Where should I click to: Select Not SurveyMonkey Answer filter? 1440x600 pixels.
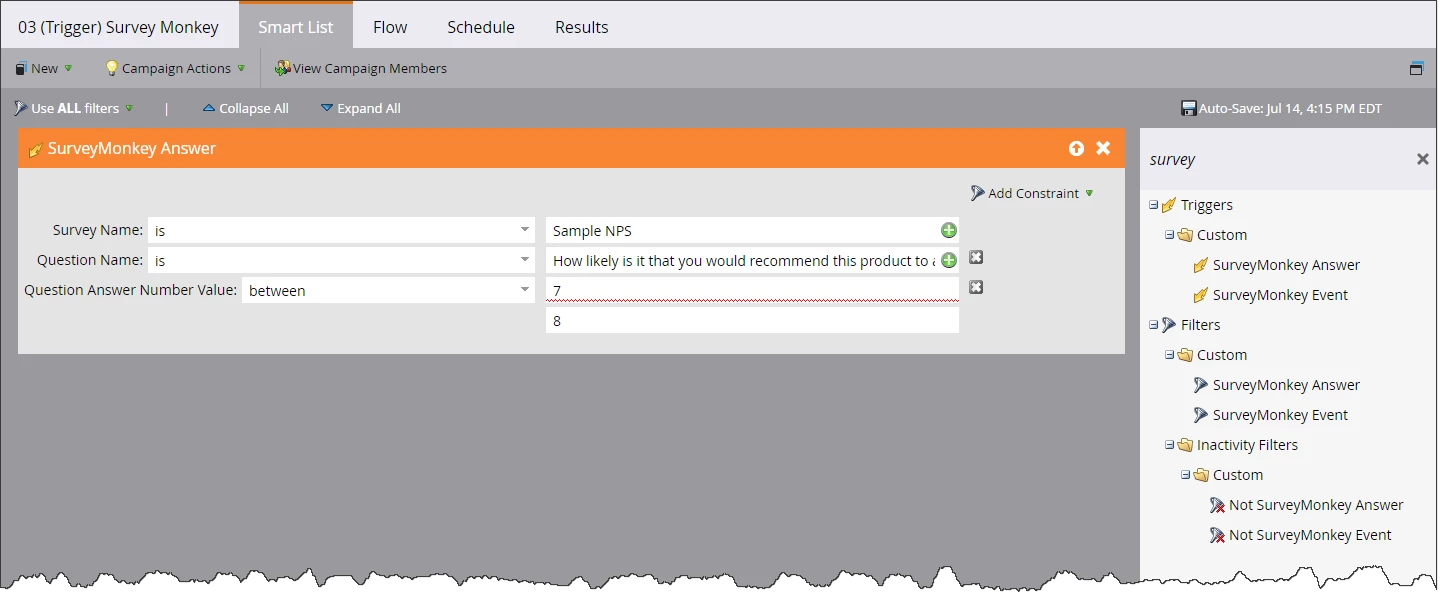1316,505
